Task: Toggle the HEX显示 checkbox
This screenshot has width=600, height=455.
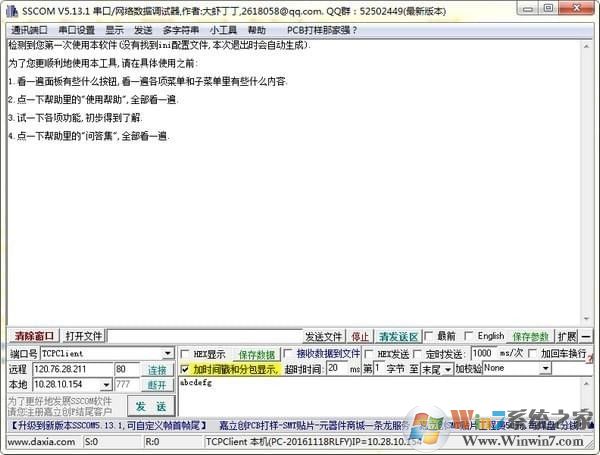Action: (x=186, y=354)
